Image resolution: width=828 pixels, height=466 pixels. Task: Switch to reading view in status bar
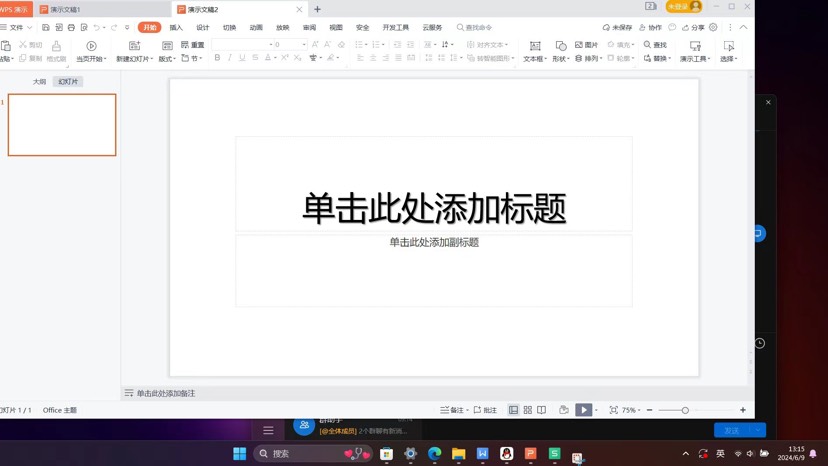click(542, 410)
